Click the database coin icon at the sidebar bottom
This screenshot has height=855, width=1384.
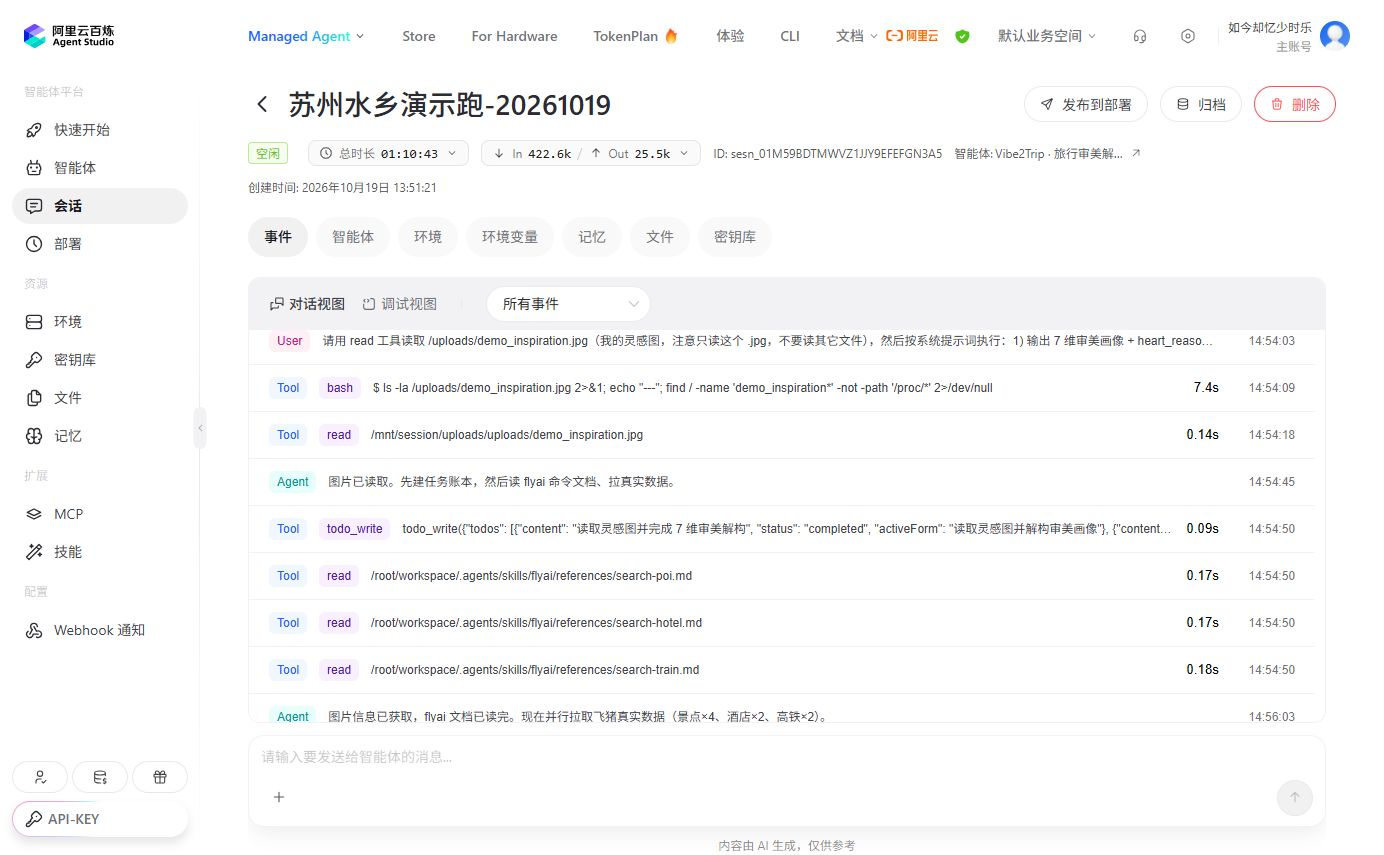tap(100, 777)
